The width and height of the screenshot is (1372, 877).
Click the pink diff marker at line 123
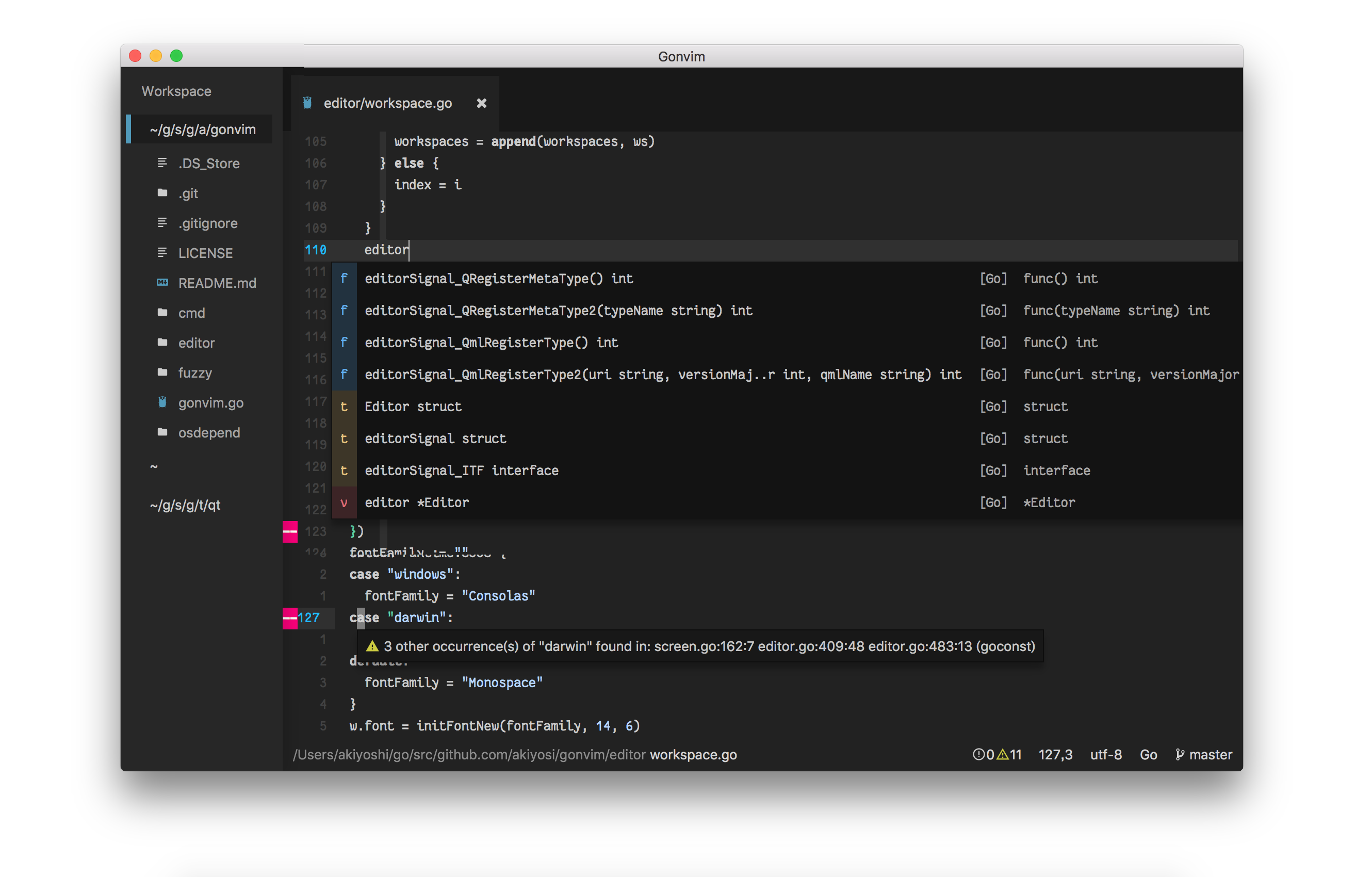pyautogui.click(x=290, y=532)
